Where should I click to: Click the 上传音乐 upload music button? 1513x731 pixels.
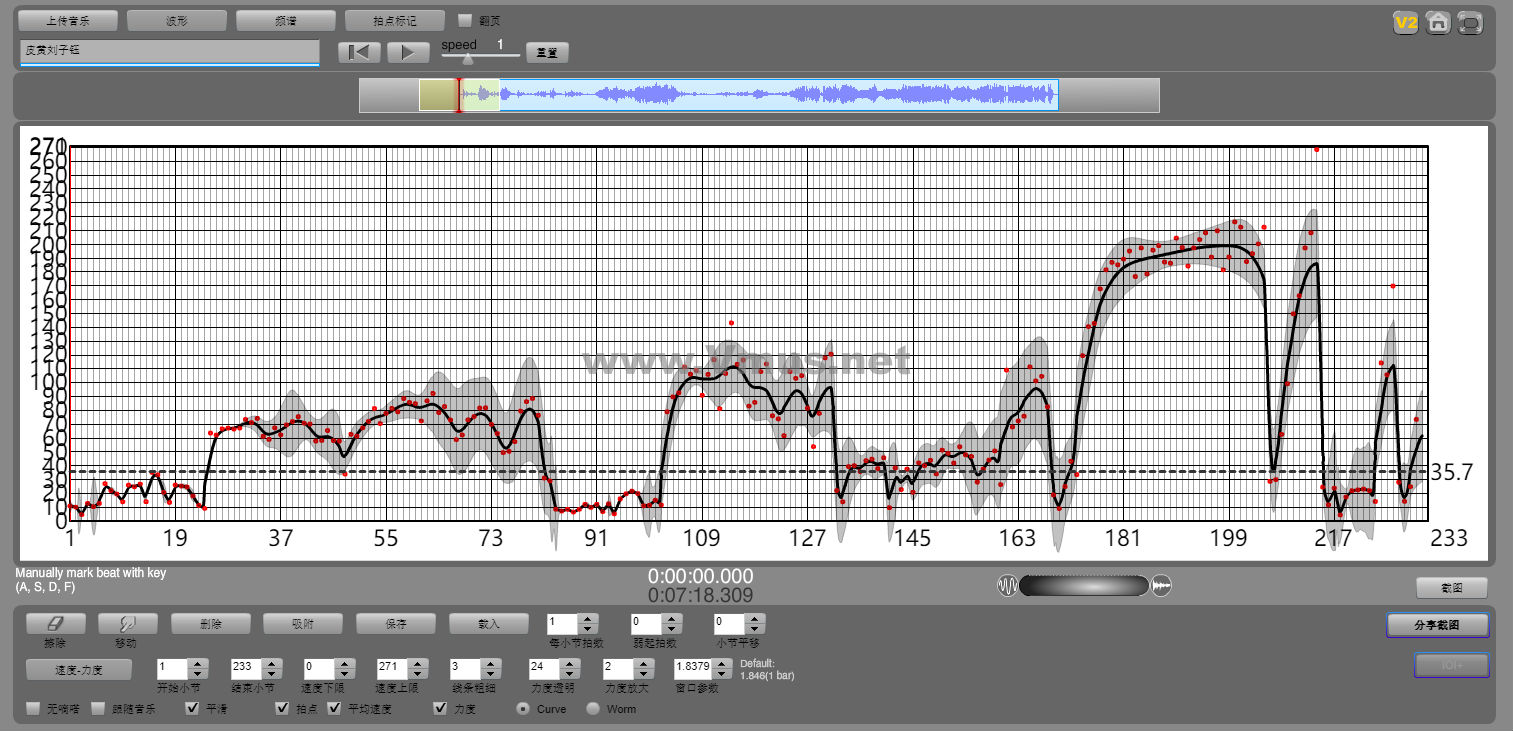click(68, 20)
